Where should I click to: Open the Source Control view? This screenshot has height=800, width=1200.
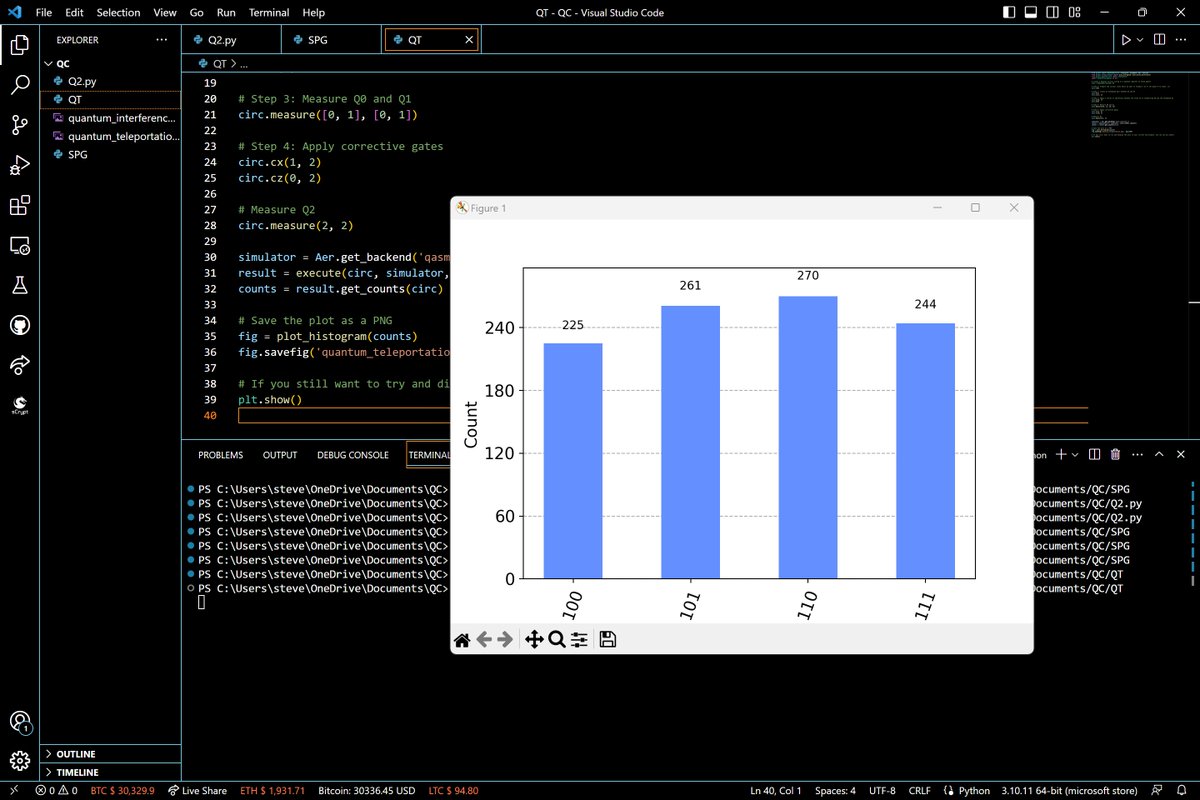pyautogui.click(x=20, y=125)
